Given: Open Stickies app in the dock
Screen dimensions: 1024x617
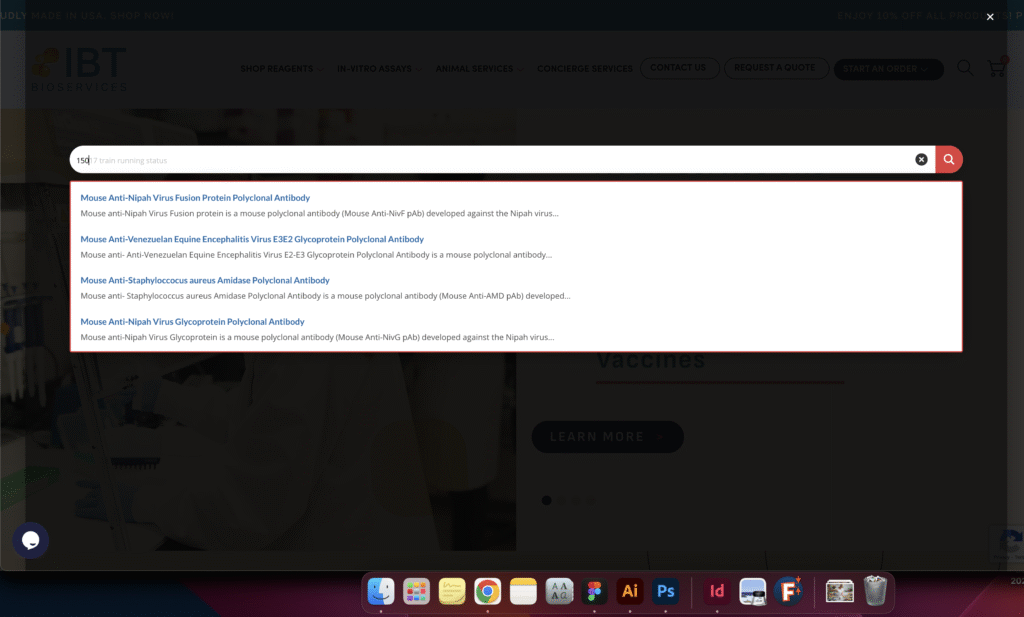Looking at the screenshot, I should click(452, 592).
